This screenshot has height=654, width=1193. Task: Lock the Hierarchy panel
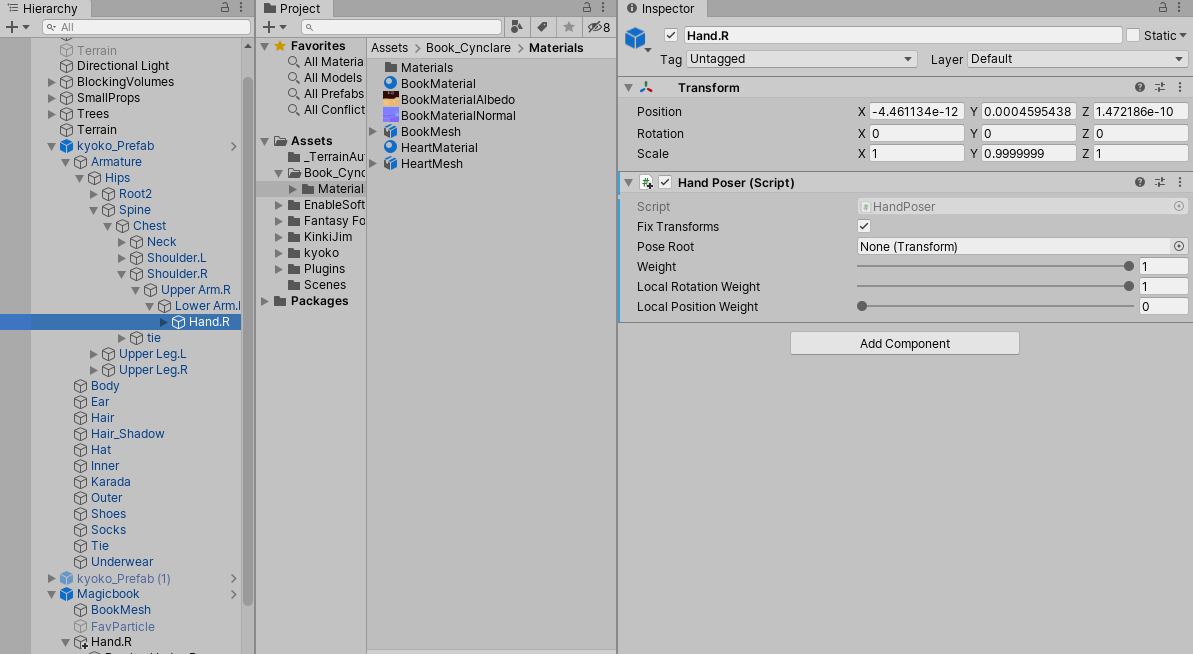[225, 8]
